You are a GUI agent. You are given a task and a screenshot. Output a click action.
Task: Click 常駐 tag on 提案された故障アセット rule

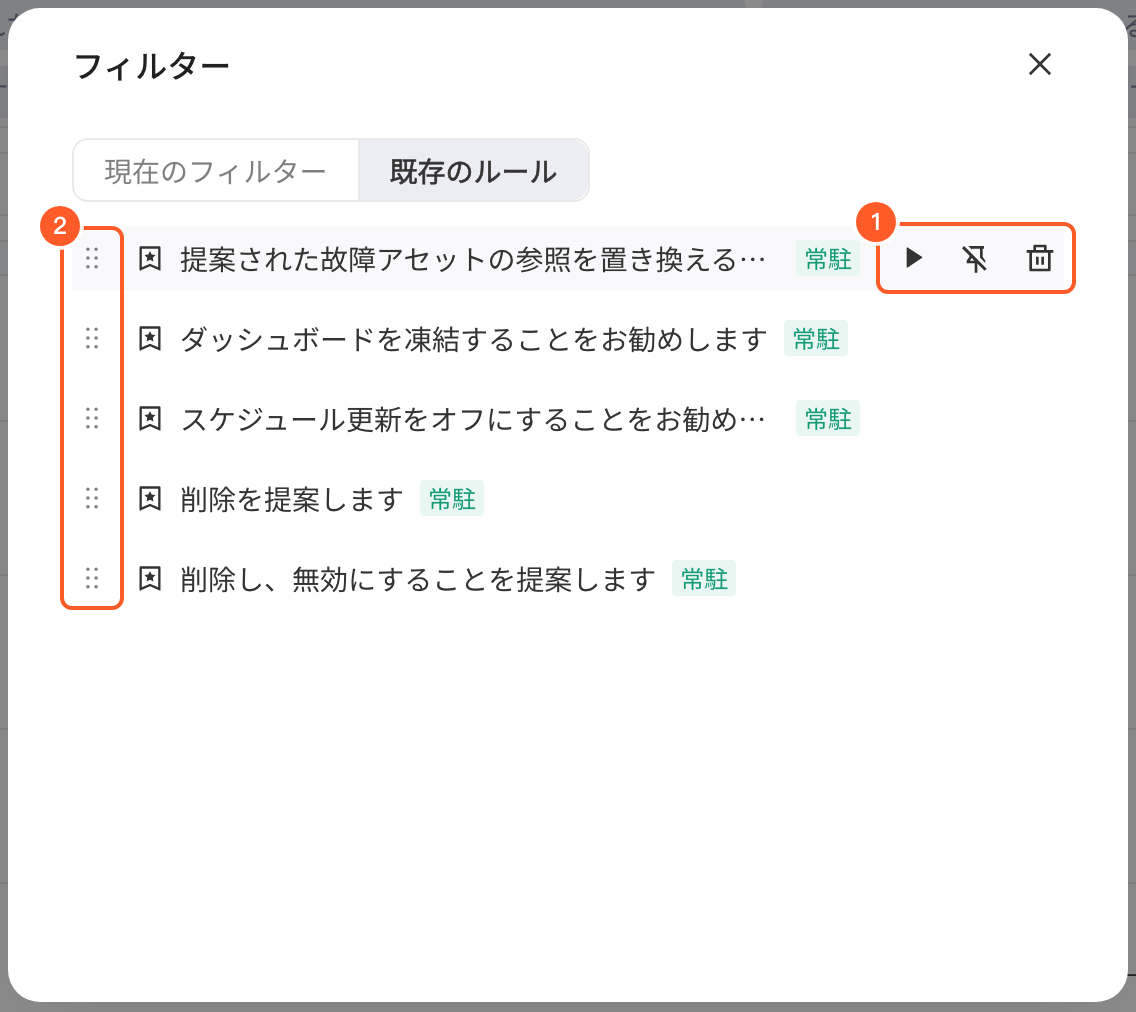coord(828,259)
